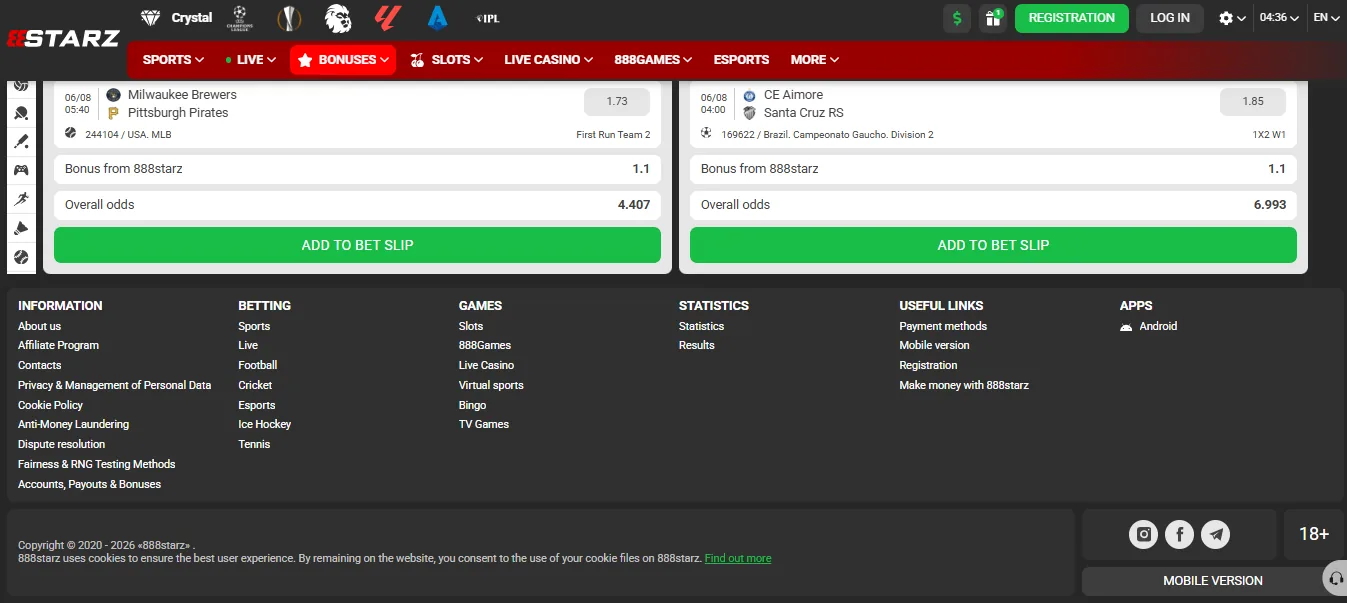The width and height of the screenshot is (1347, 603).
Task: Open the Premier League lion icon
Action: click(x=338, y=17)
